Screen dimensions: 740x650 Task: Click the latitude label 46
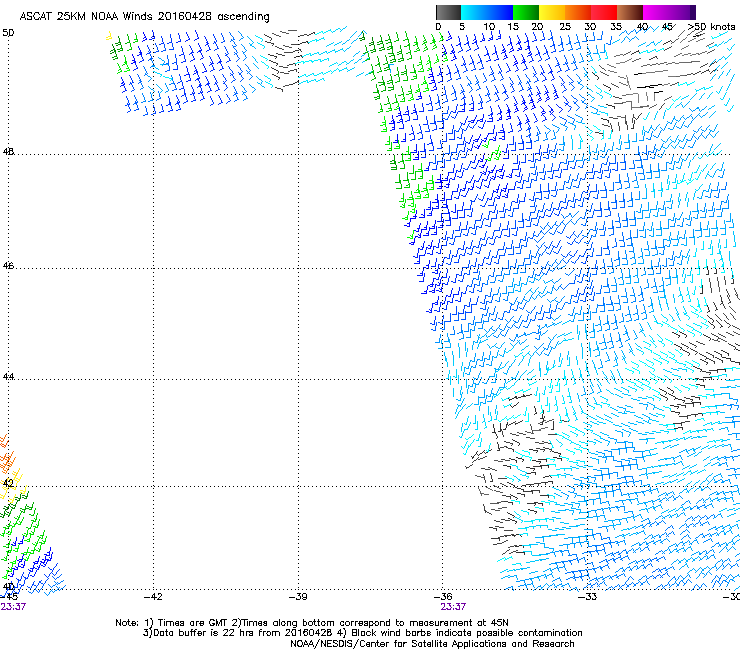(x=8, y=266)
